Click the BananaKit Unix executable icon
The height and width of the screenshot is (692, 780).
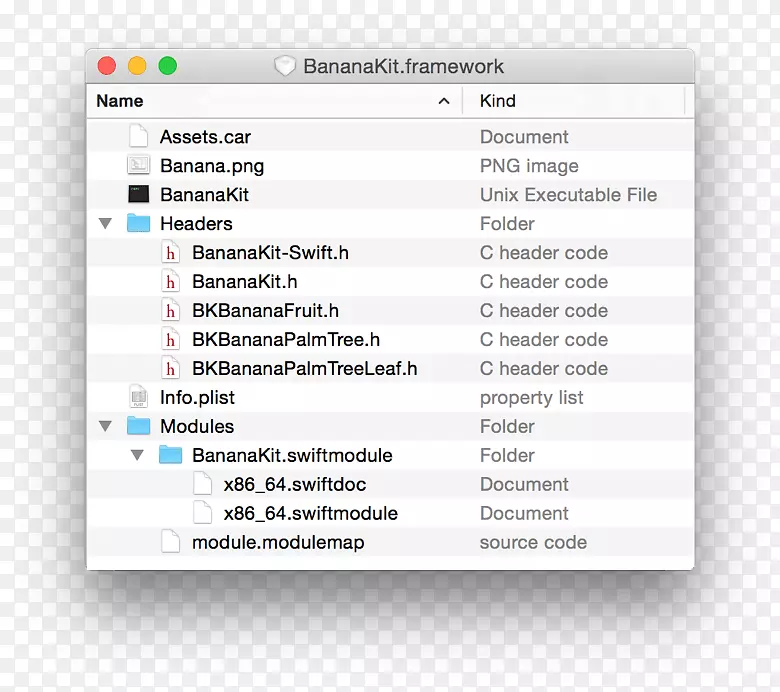138,195
